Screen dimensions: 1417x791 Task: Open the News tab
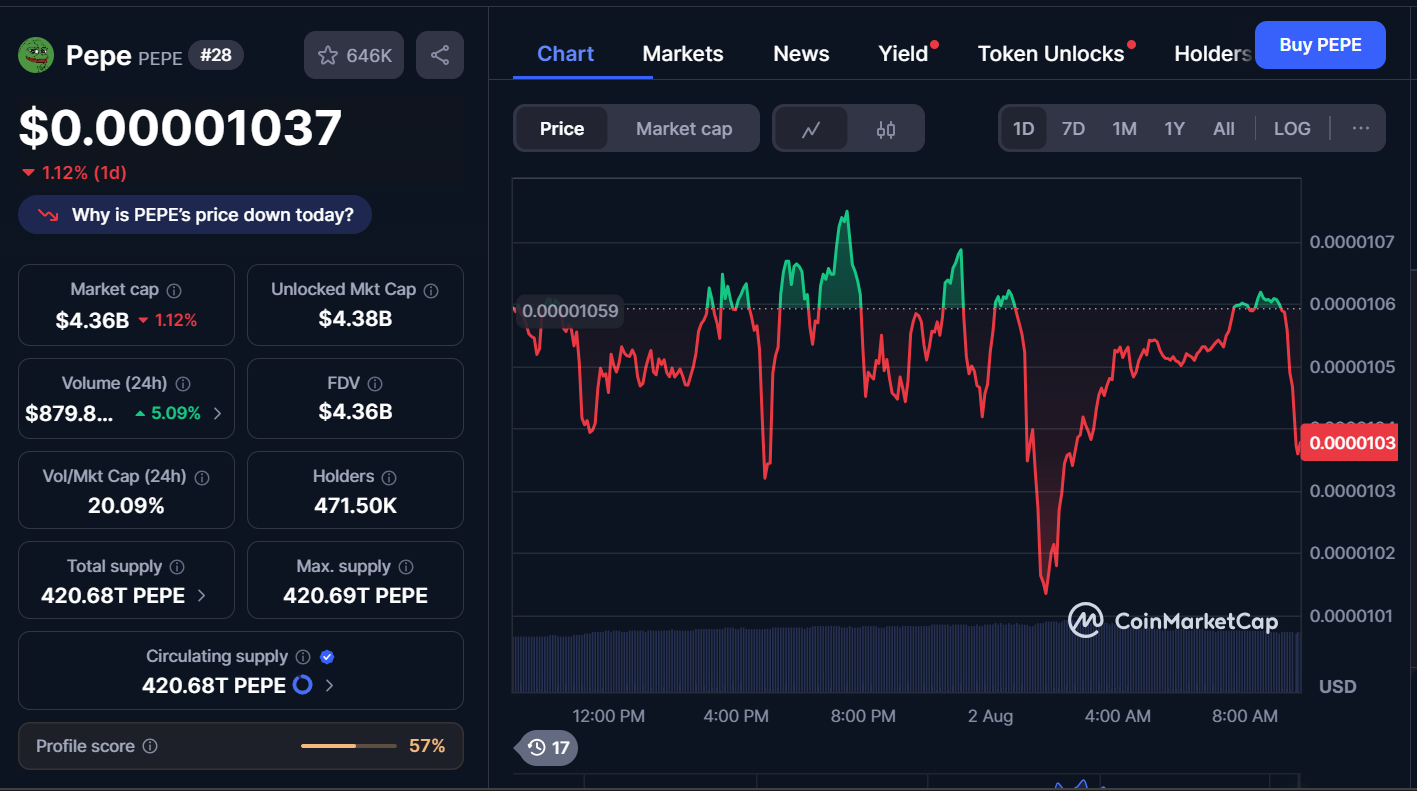coord(801,54)
